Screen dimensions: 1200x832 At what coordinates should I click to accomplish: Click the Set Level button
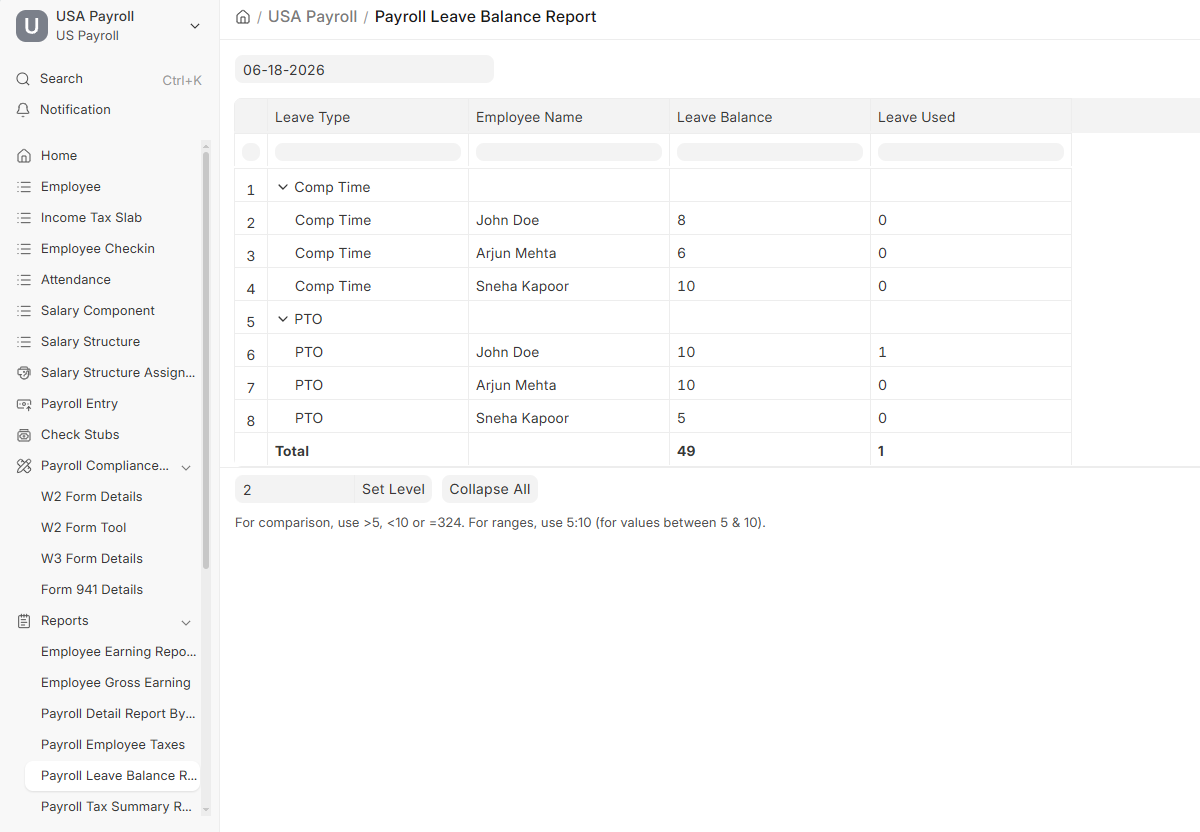pyautogui.click(x=393, y=489)
